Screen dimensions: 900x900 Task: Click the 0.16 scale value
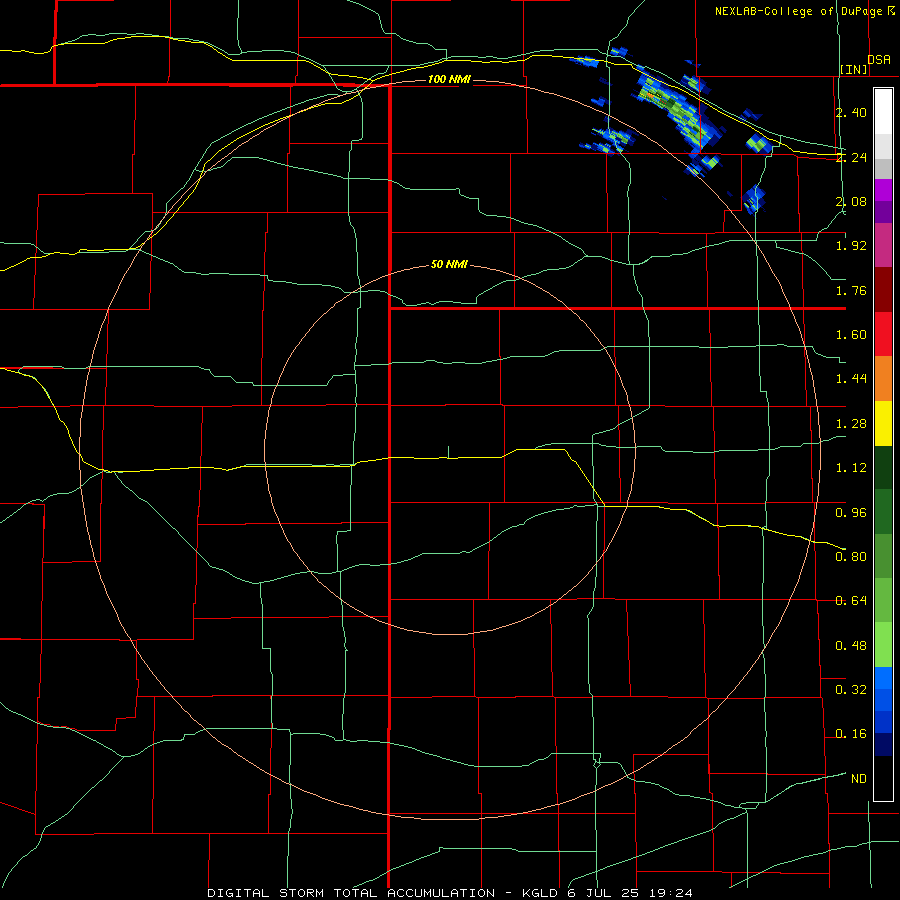pos(851,734)
